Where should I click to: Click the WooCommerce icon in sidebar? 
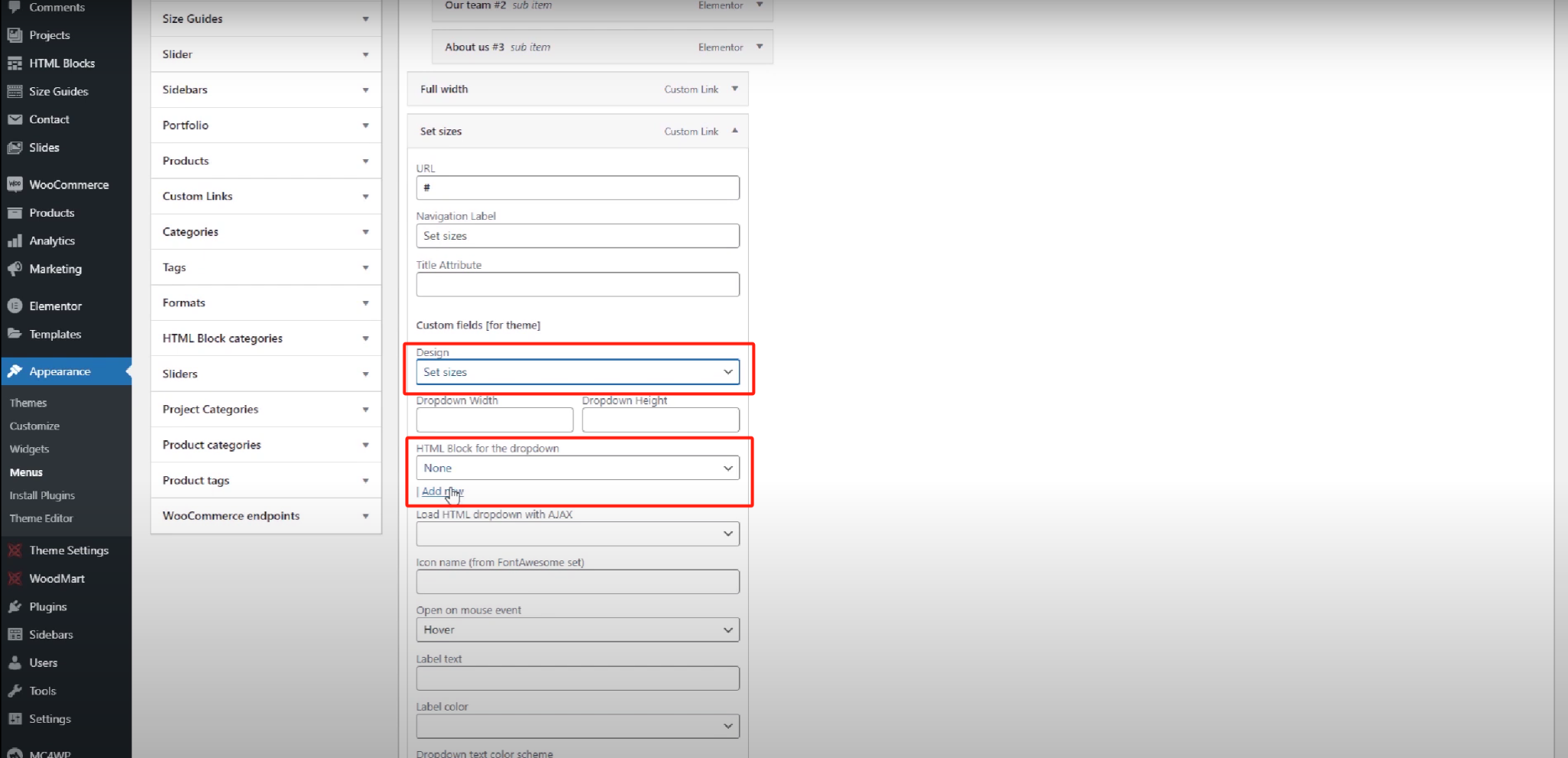click(15, 185)
